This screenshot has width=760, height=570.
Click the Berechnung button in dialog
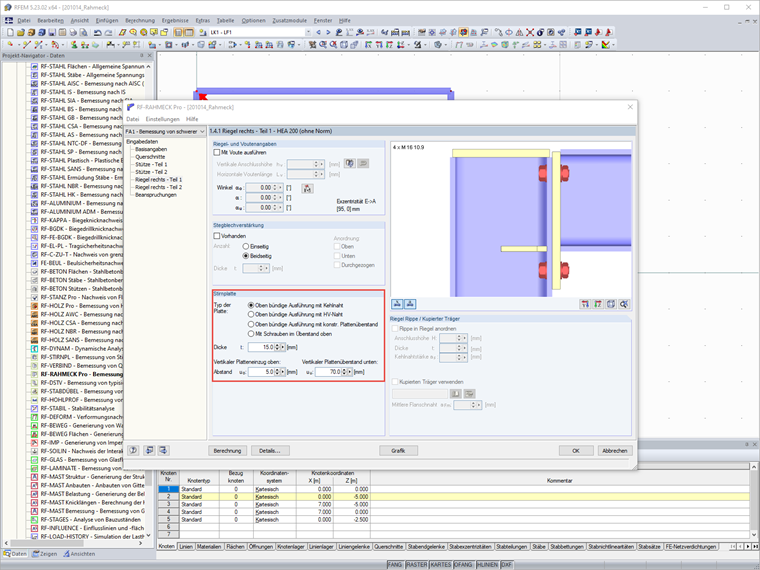pos(227,451)
